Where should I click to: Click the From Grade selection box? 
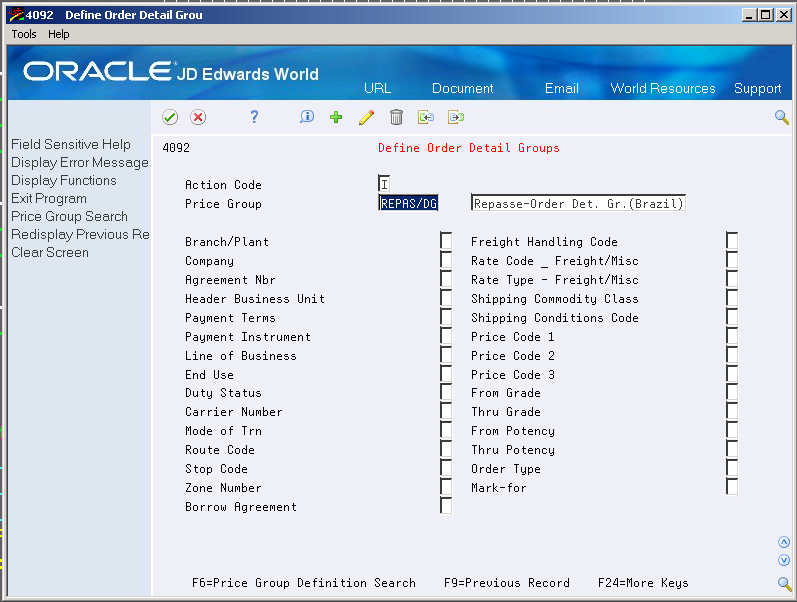coord(732,392)
